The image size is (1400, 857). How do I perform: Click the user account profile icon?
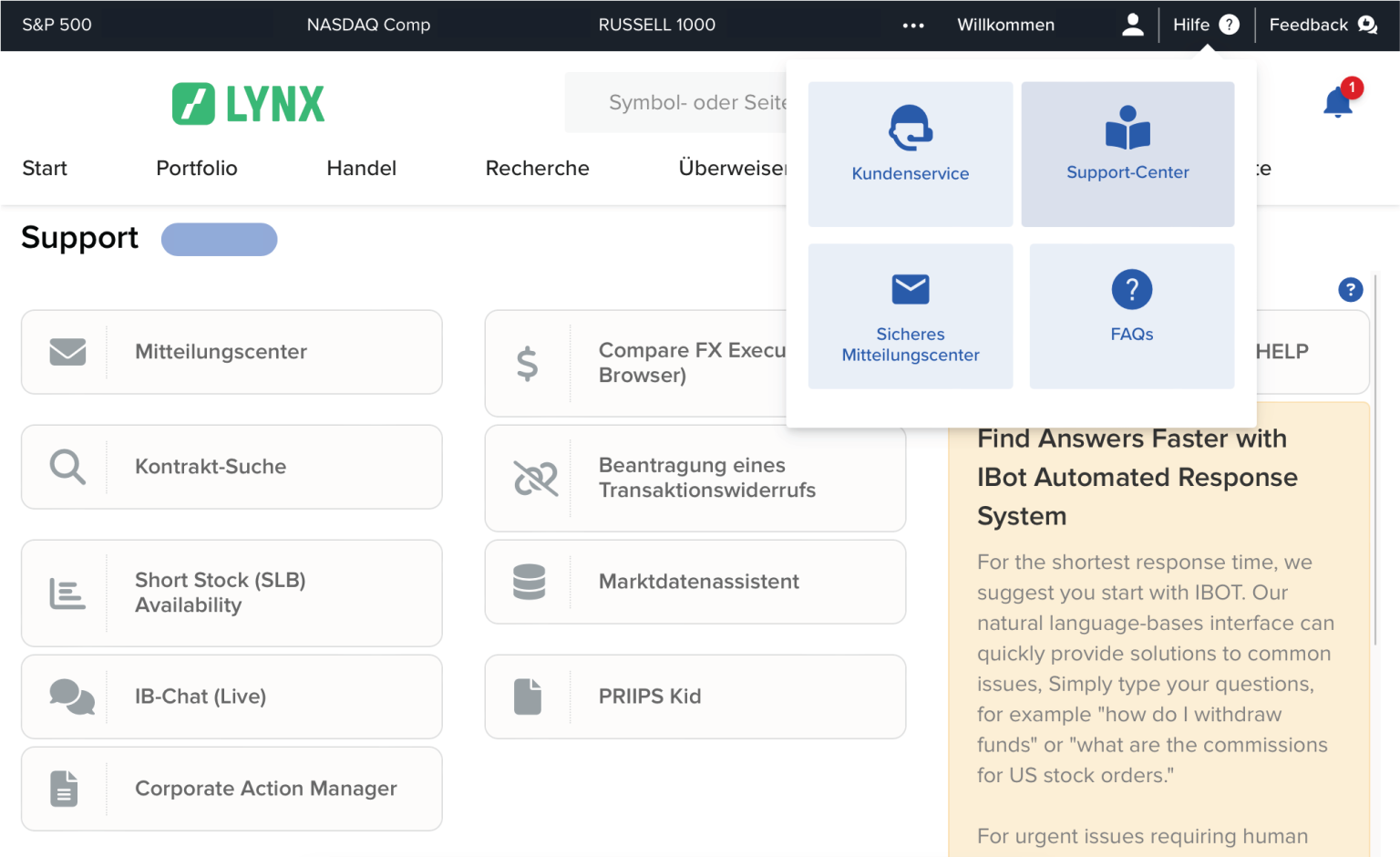pos(1133,25)
